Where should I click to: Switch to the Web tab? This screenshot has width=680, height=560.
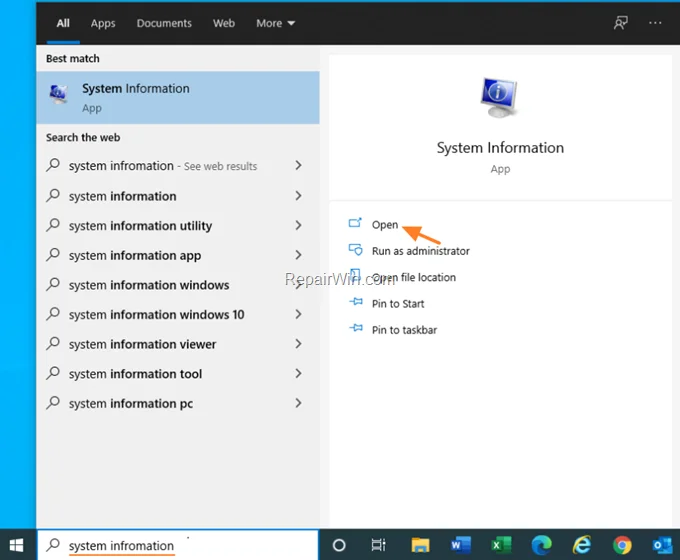tap(224, 23)
